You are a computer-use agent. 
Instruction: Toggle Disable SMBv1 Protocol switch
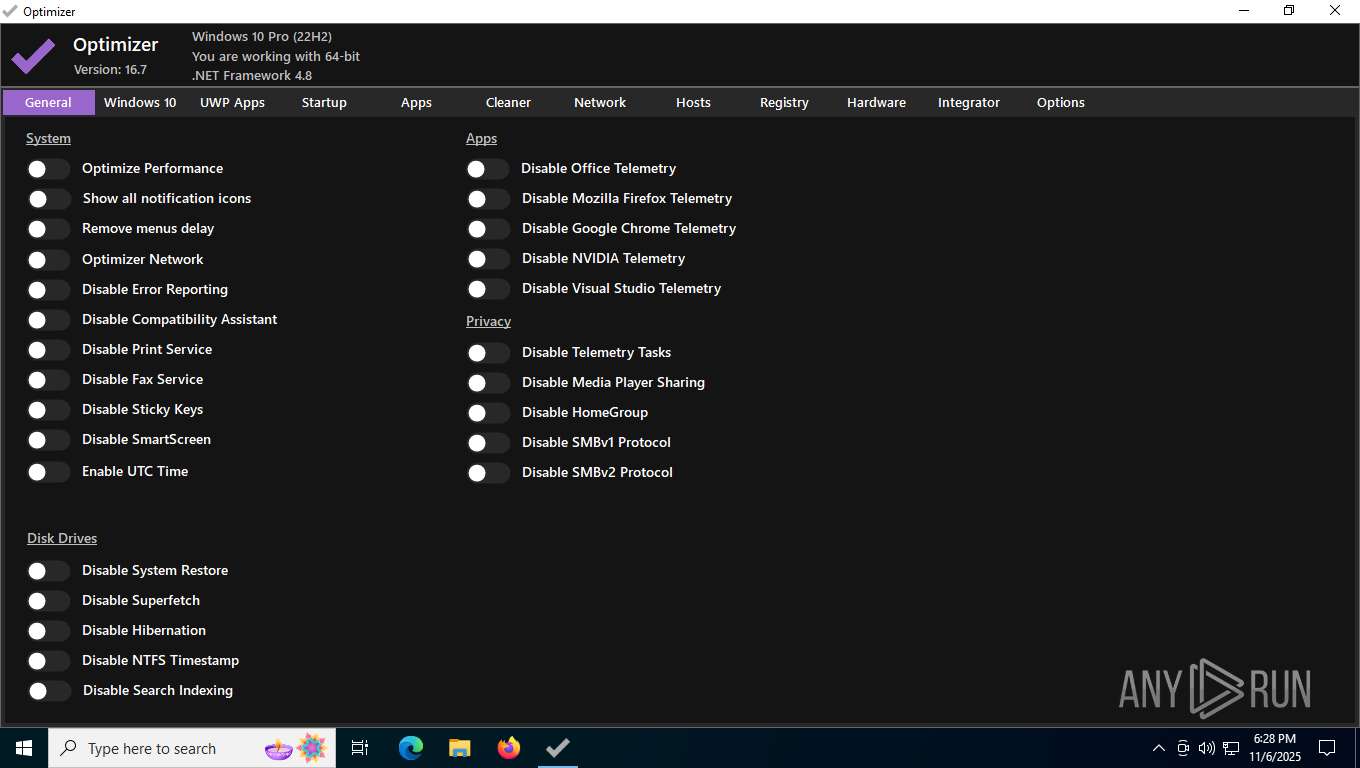(488, 443)
